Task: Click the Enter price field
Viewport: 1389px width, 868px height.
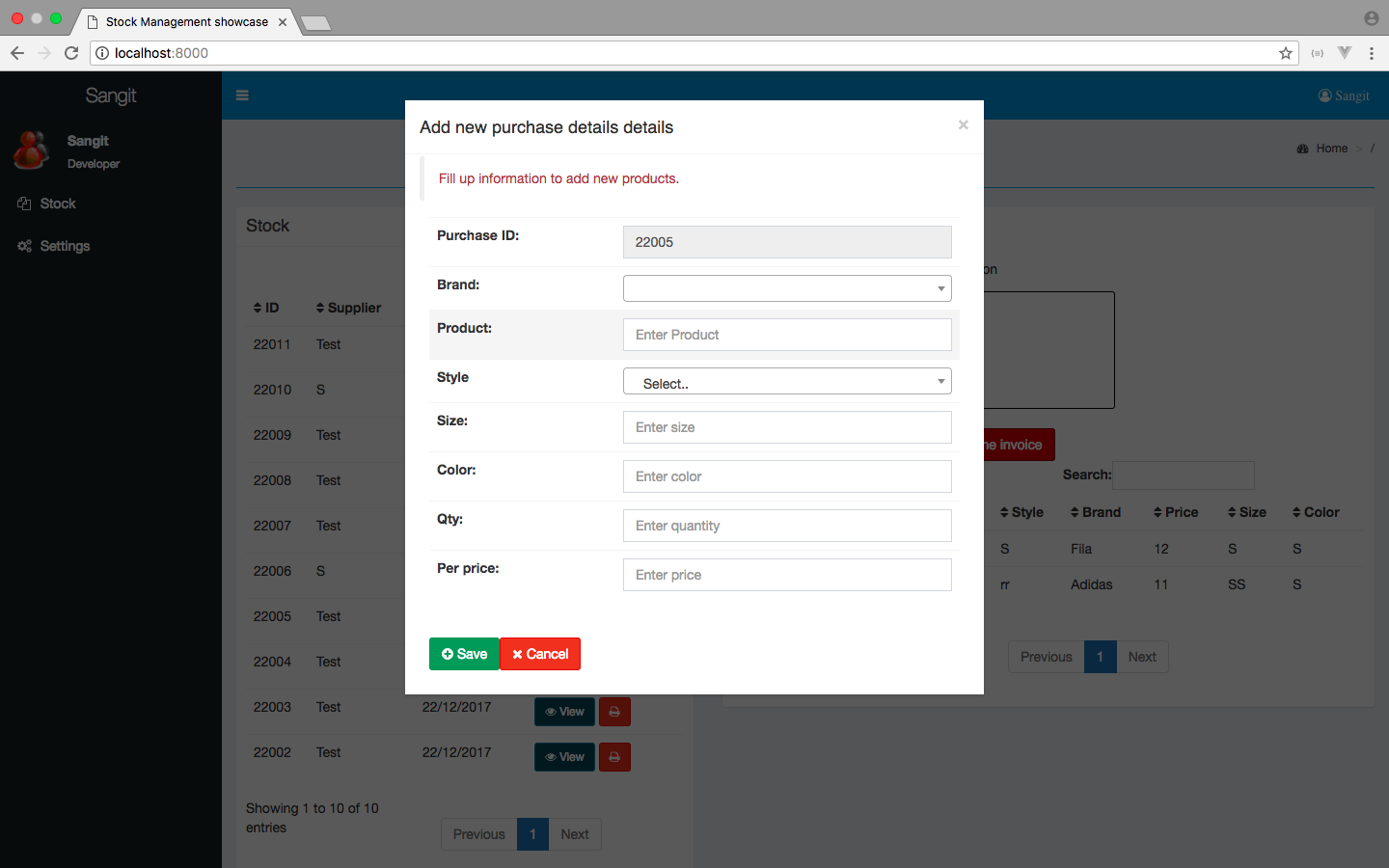Action: point(787,575)
